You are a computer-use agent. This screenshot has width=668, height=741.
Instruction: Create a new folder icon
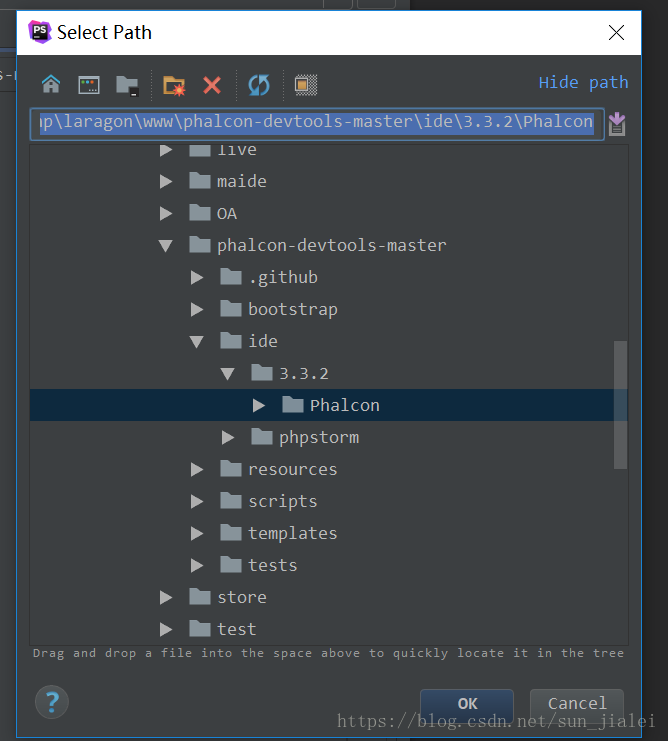(174, 86)
